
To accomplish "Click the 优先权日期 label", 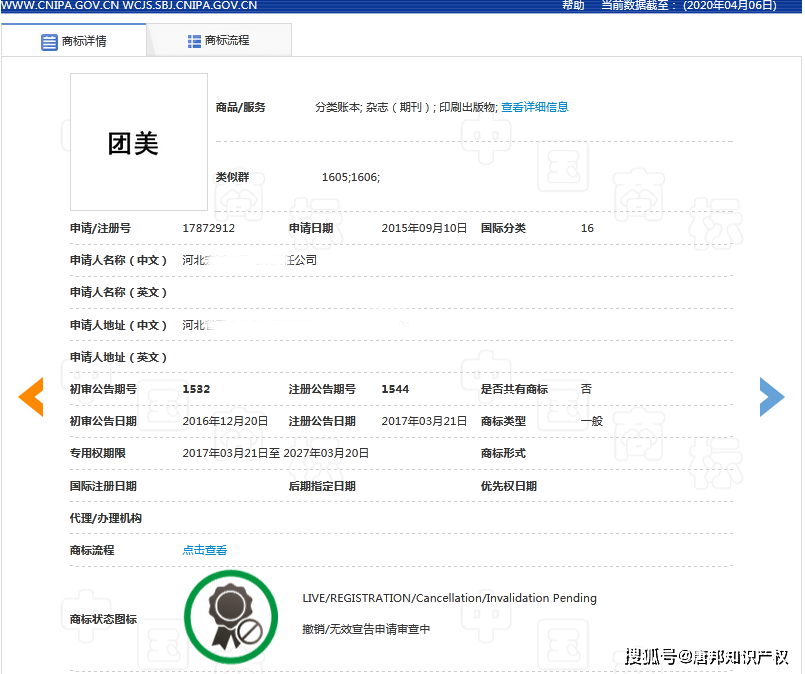I will 509,486.
